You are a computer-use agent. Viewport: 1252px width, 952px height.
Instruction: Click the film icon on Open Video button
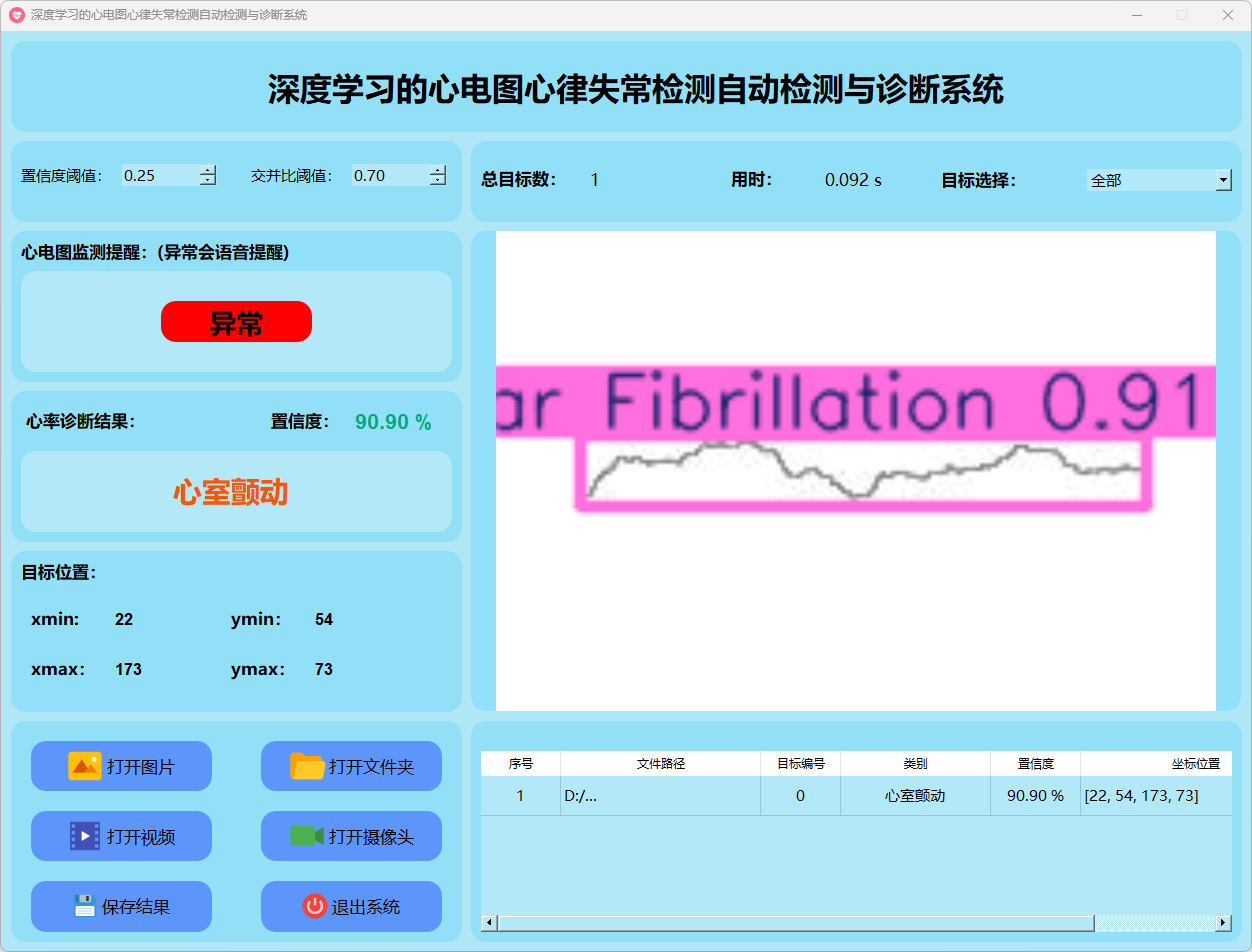pyautogui.click(x=84, y=836)
